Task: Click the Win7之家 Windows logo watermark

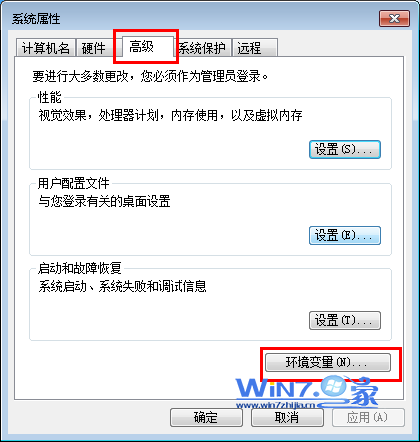Action: (x=333, y=386)
